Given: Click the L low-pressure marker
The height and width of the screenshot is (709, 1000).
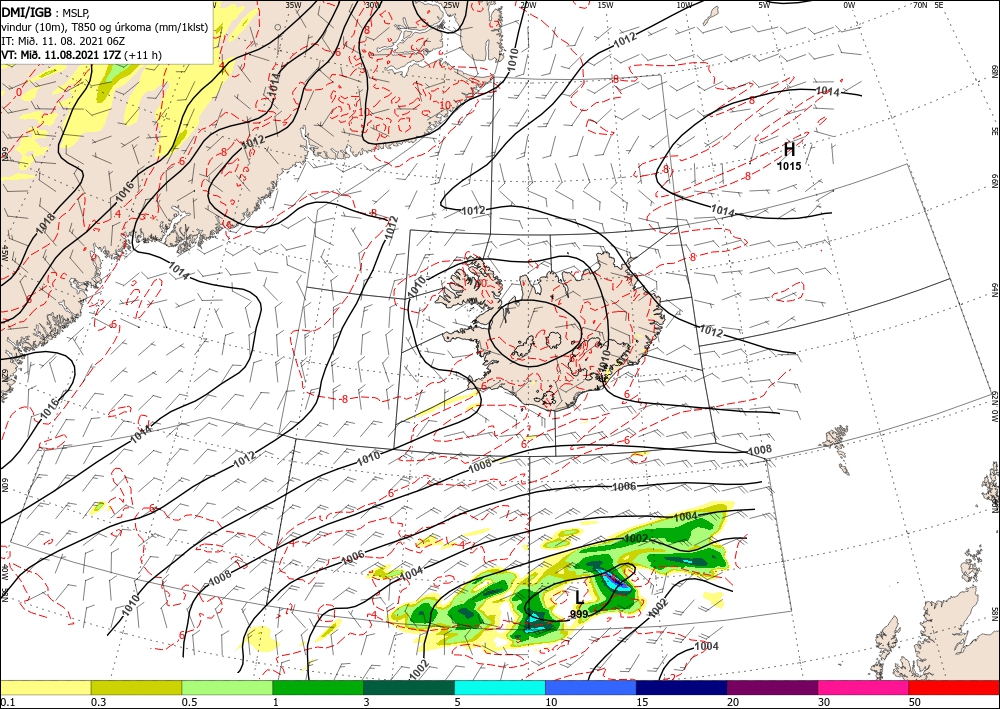Looking at the screenshot, I should [x=579, y=597].
